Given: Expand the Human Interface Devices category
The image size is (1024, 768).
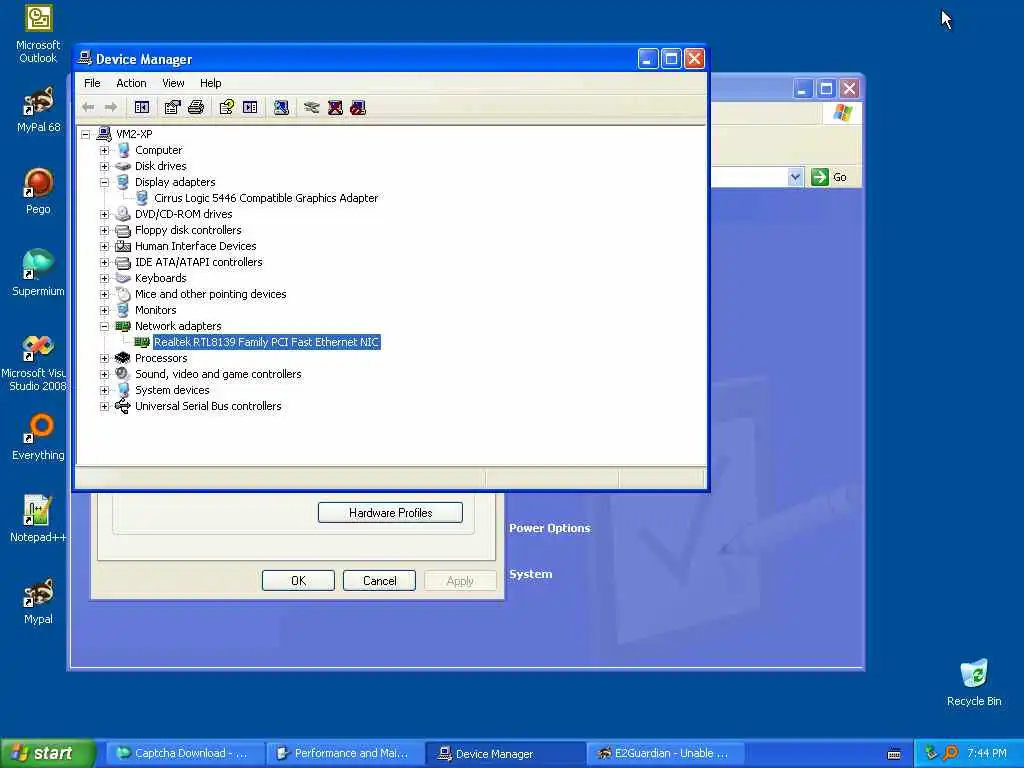Looking at the screenshot, I should click(104, 246).
